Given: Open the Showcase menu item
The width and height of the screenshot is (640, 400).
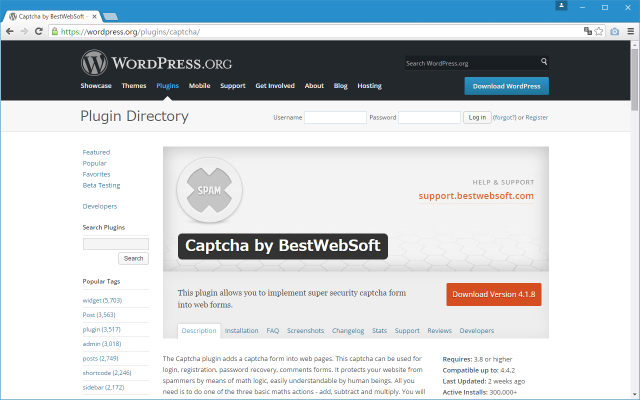Looking at the screenshot, I should coord(96,86).
